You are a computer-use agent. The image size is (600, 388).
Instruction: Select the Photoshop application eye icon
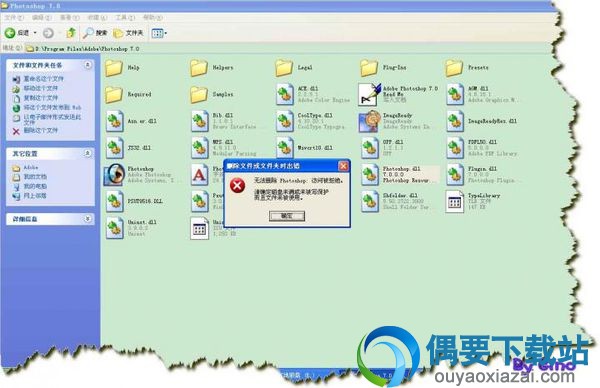point(114,174)
